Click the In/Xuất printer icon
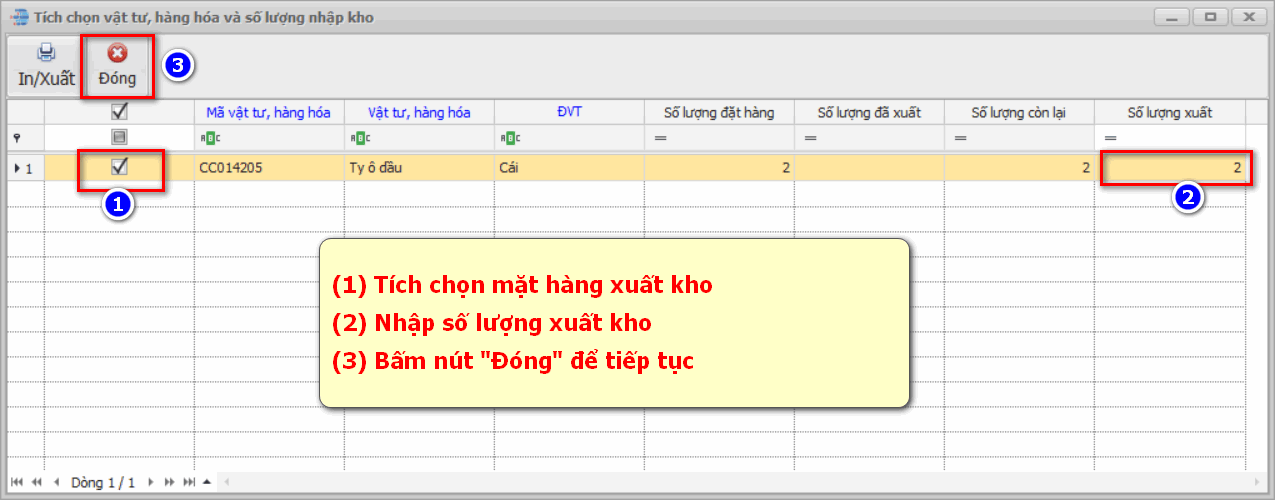The image size is (1275, 500). [x=46, y=53]
